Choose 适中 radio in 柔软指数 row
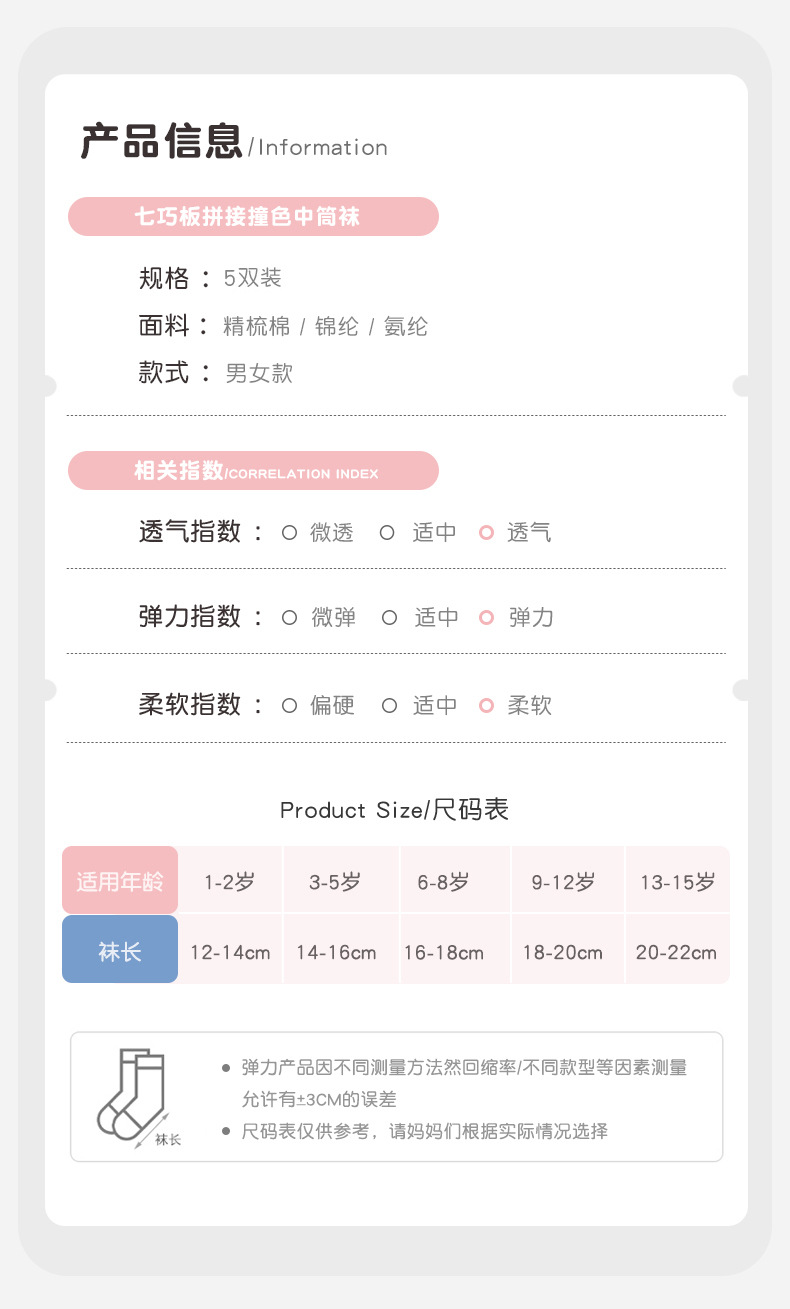Image resolution: width=790 pixels, height=1309 pixels. (390, 706)
